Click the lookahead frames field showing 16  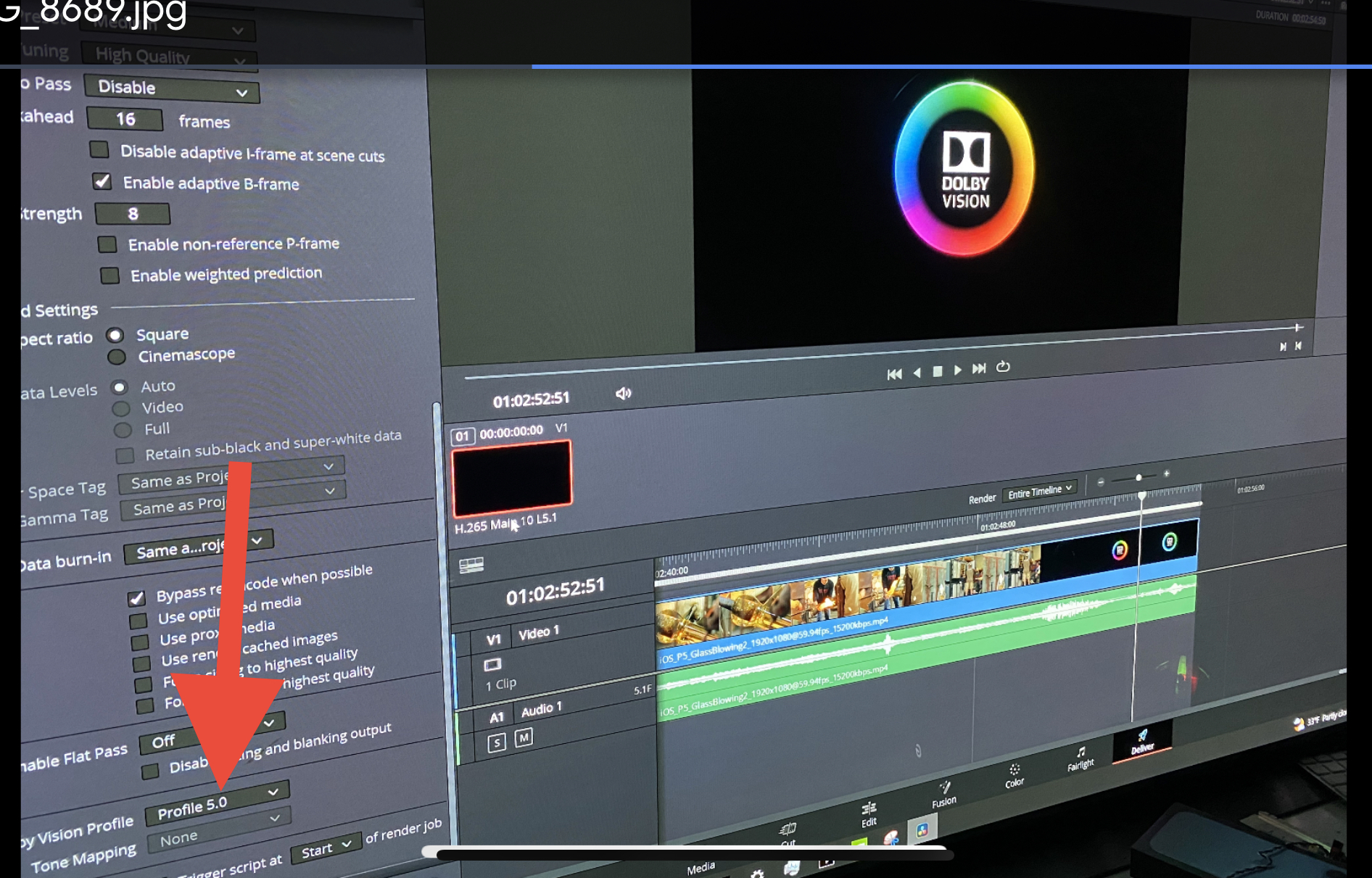click(x=125, y=118)
